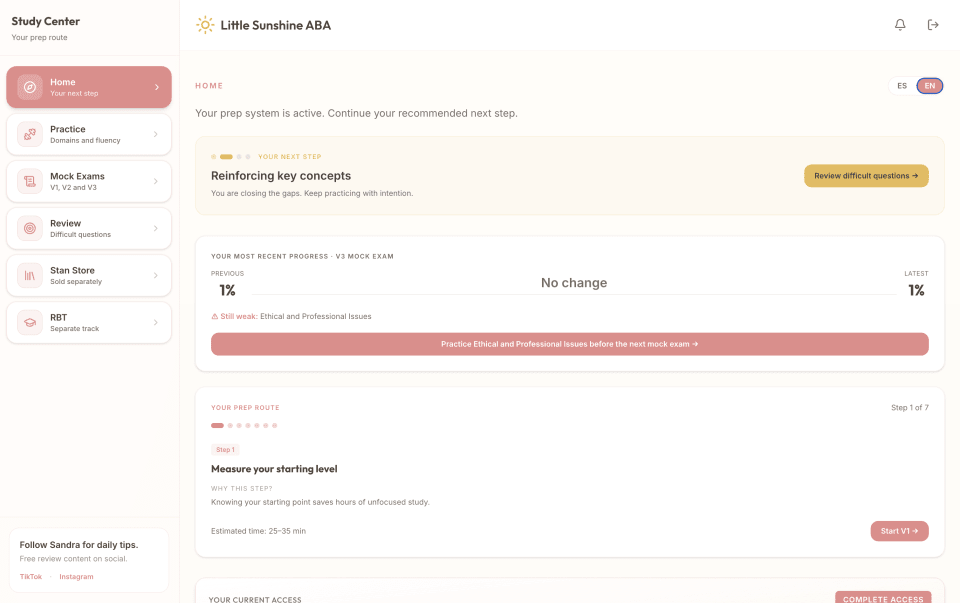Click Practice Ethical and Professional Issues button
Image resolution: width=960 pixels, height=603 pixels.
point(569,344)
